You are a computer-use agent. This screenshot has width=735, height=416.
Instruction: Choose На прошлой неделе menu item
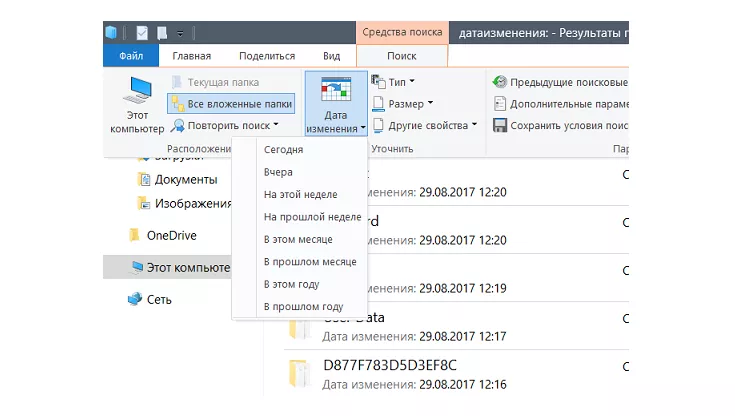pos(300,217)
